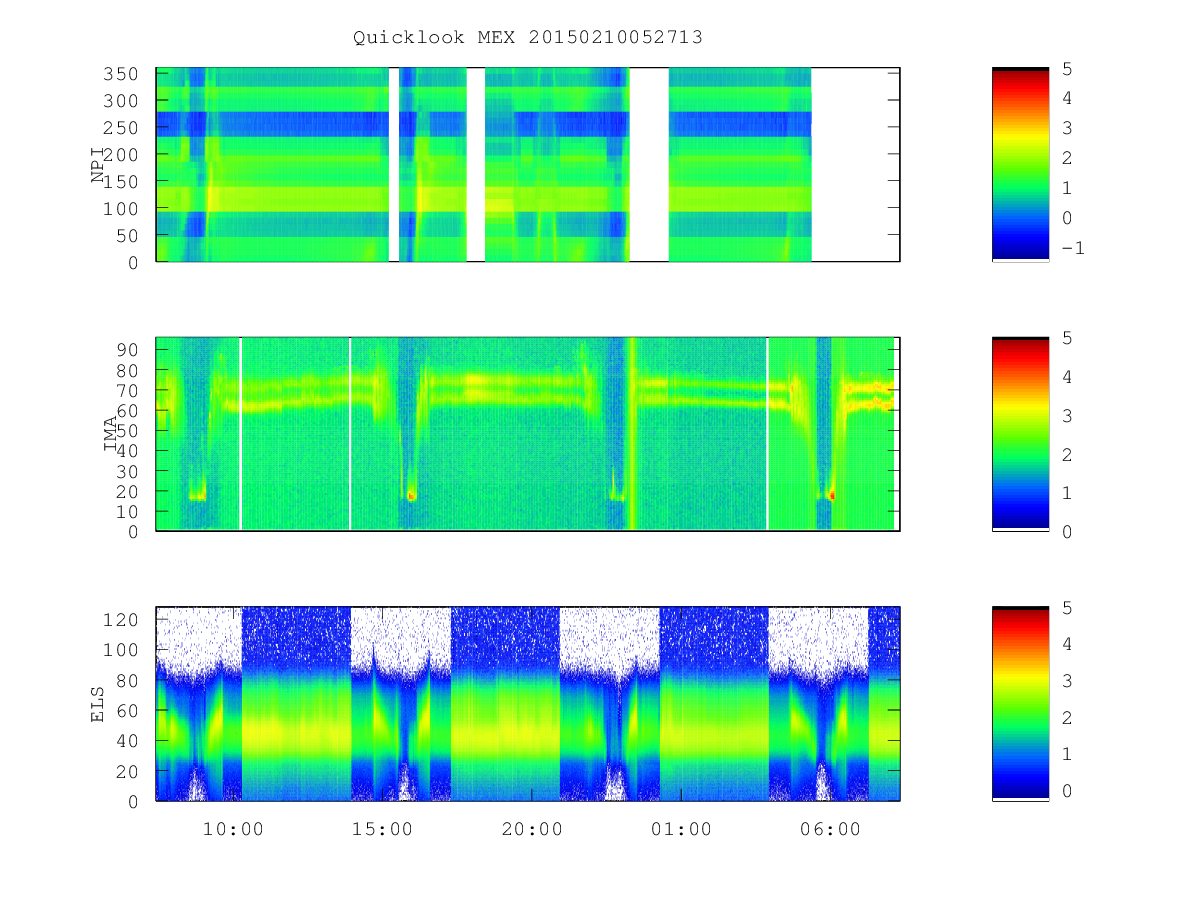Screen dimensions: 1200x900
Task: Click the 5 label on the NPI colorbar
Action: [1066, 69]
